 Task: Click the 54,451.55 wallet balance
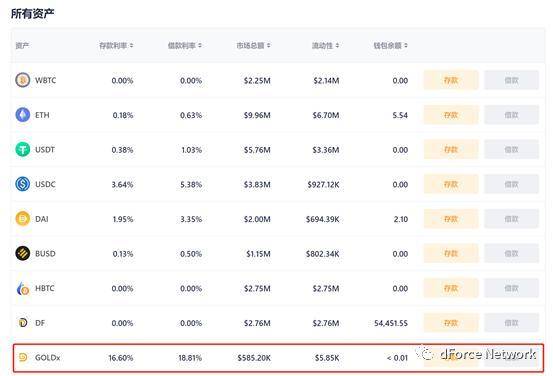(x=391, y=323)
